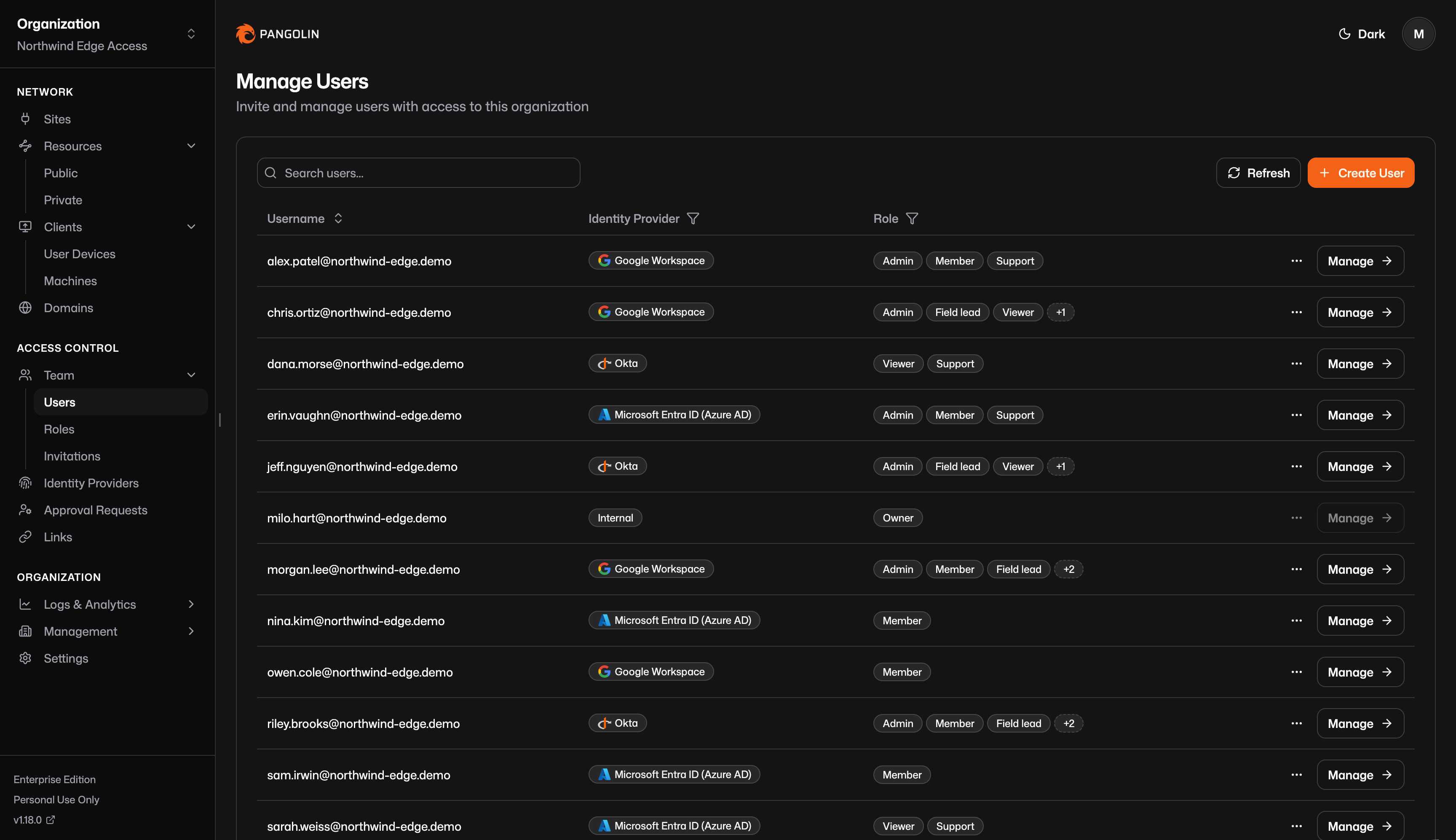The width and height of the screenshot is (1456, 840).
Task: Manage owen.cole user
Action: [1360, 671]
